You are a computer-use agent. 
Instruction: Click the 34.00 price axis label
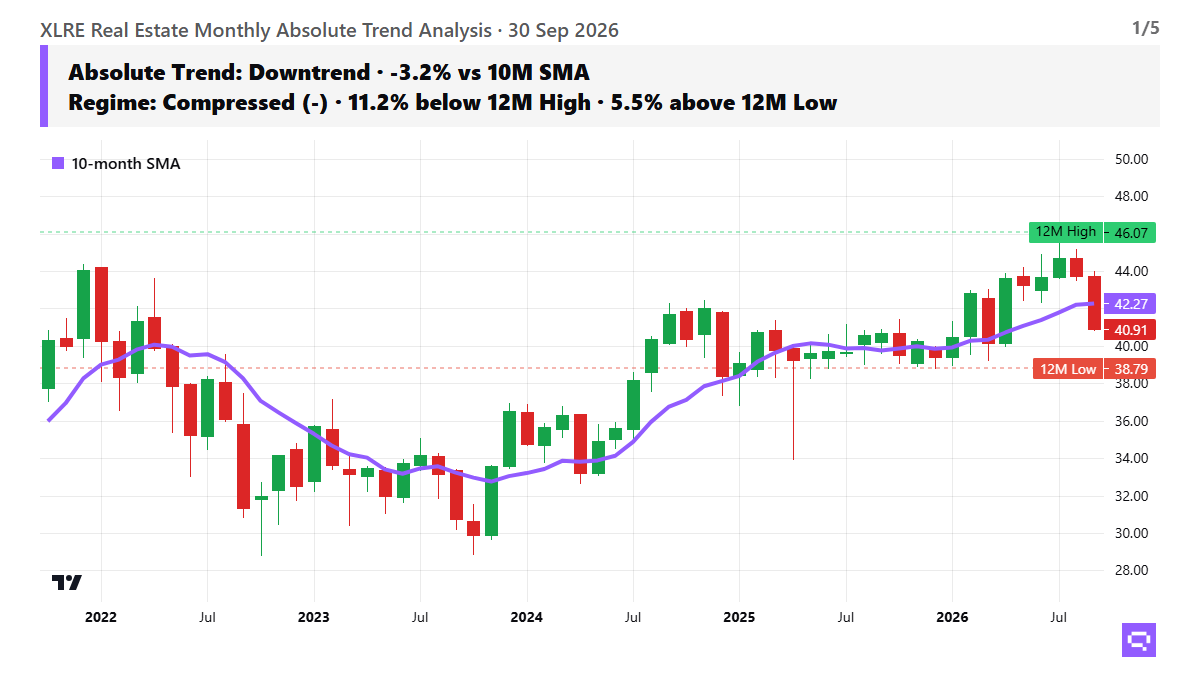(1131, 458)
